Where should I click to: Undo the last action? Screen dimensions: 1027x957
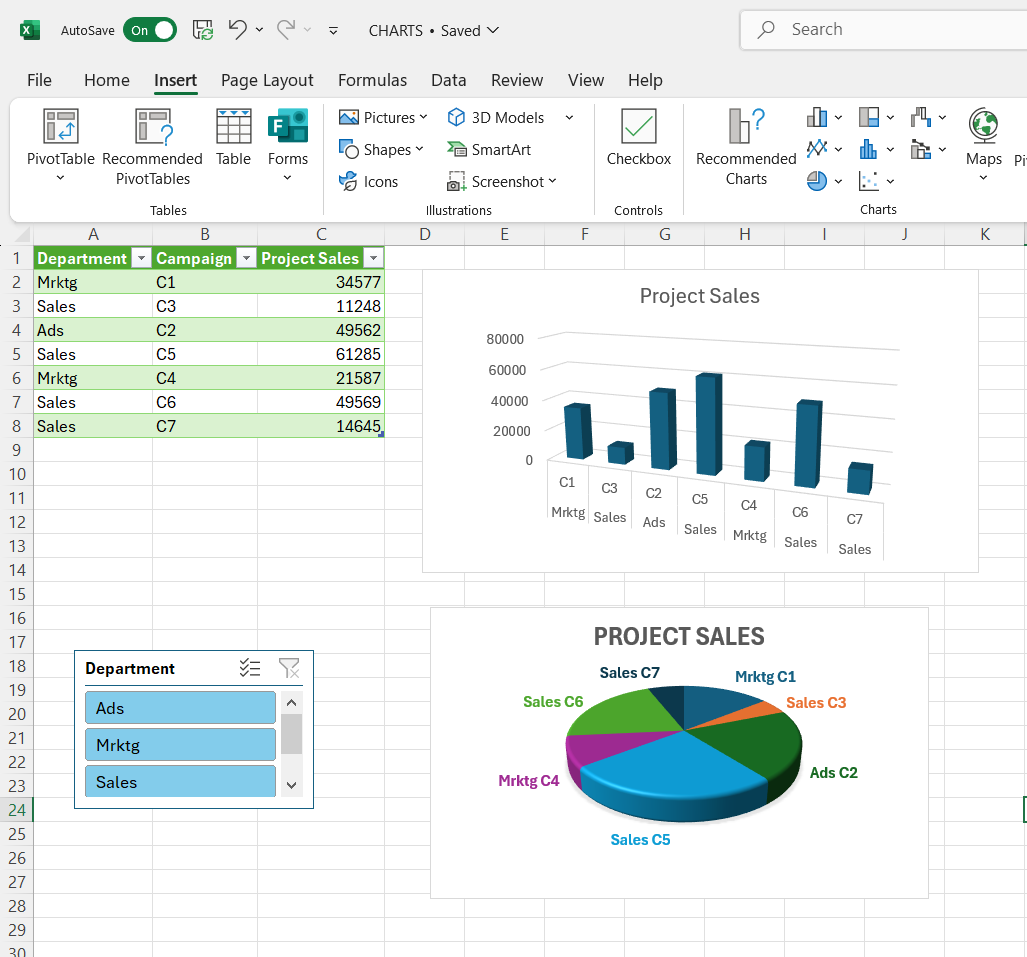tap(237, 29)
